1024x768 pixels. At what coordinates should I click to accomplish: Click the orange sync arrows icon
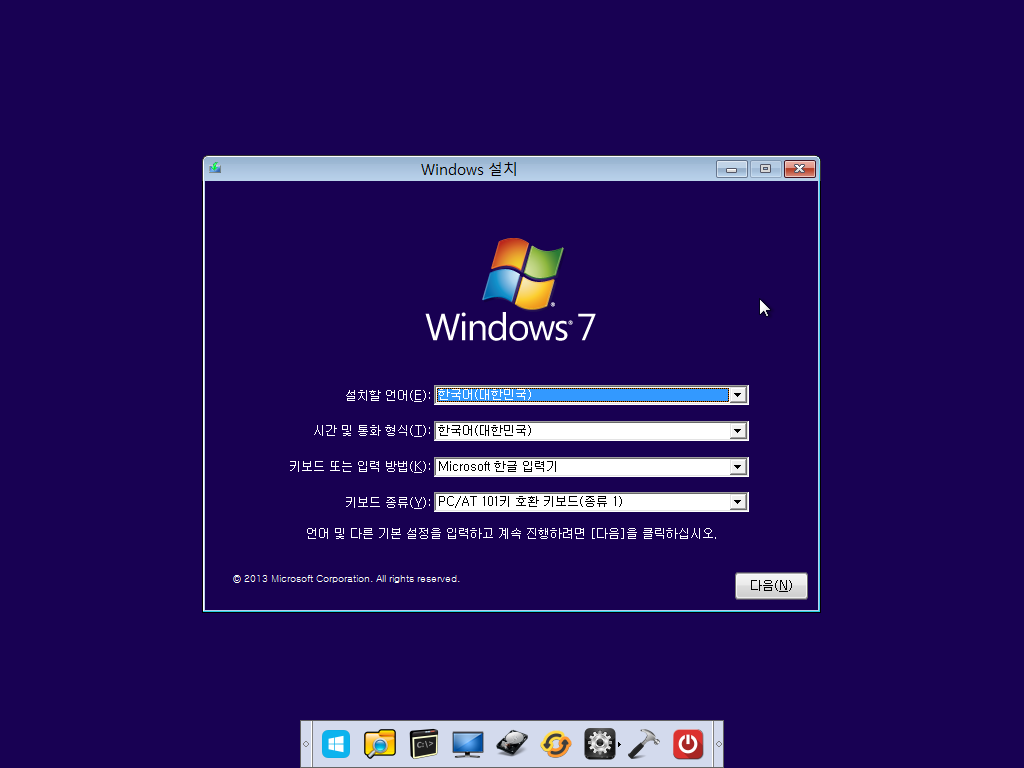tap(556, 744)
